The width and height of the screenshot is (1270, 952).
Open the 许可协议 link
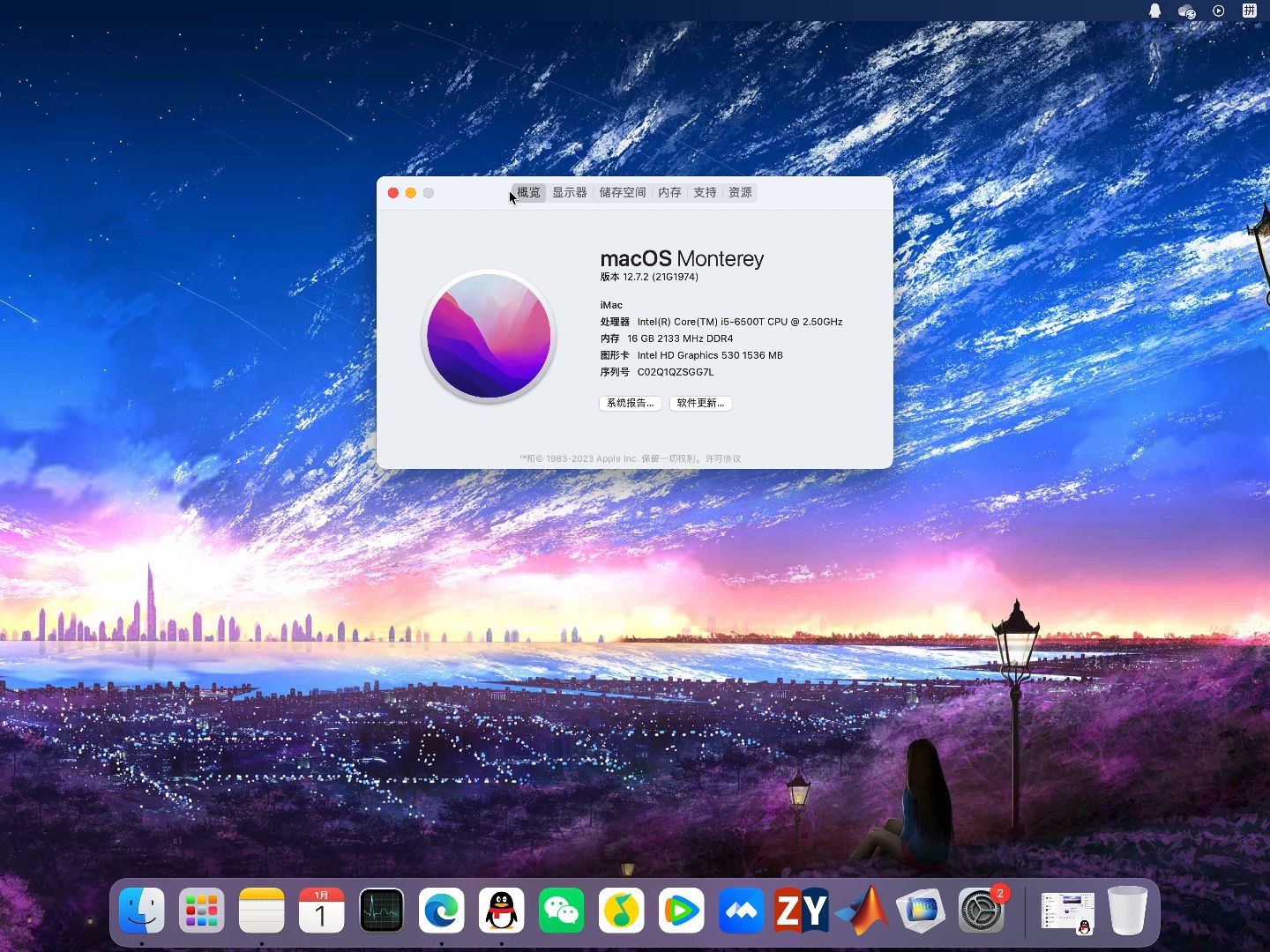tap(723, 458)
